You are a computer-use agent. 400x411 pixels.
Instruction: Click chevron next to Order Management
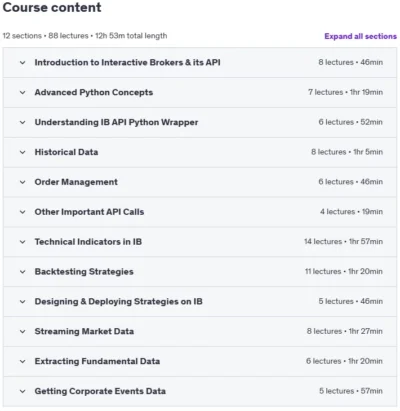point(22,182)
